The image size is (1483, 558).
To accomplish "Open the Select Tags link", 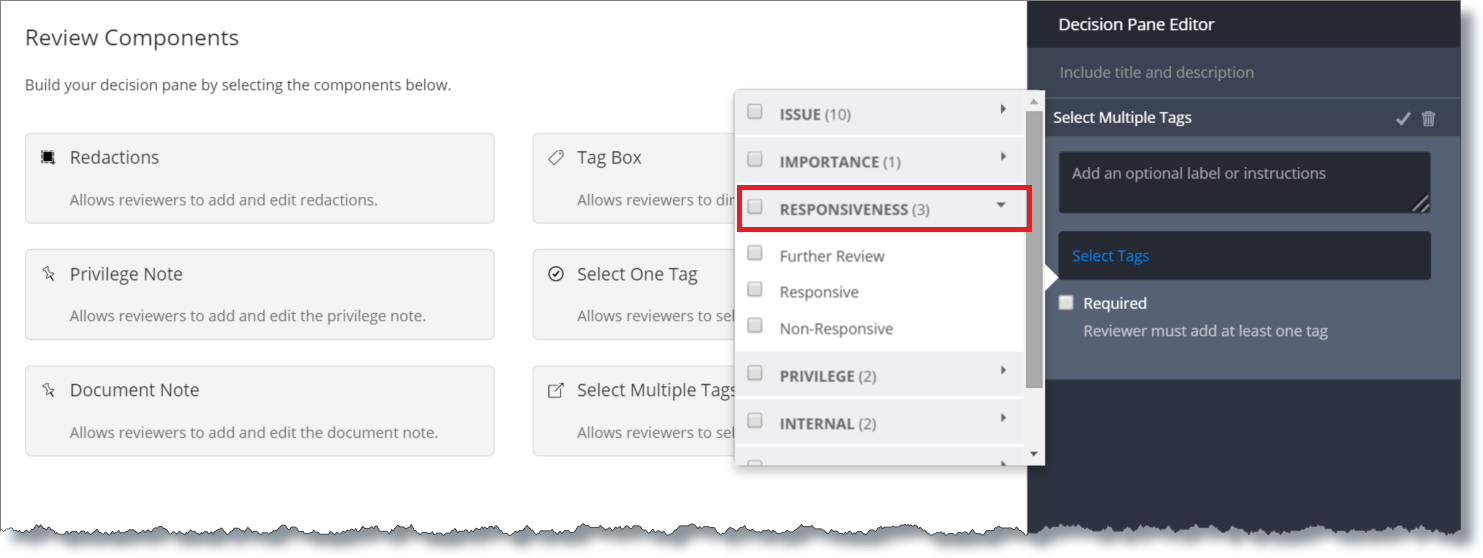I will (1110, 256).
